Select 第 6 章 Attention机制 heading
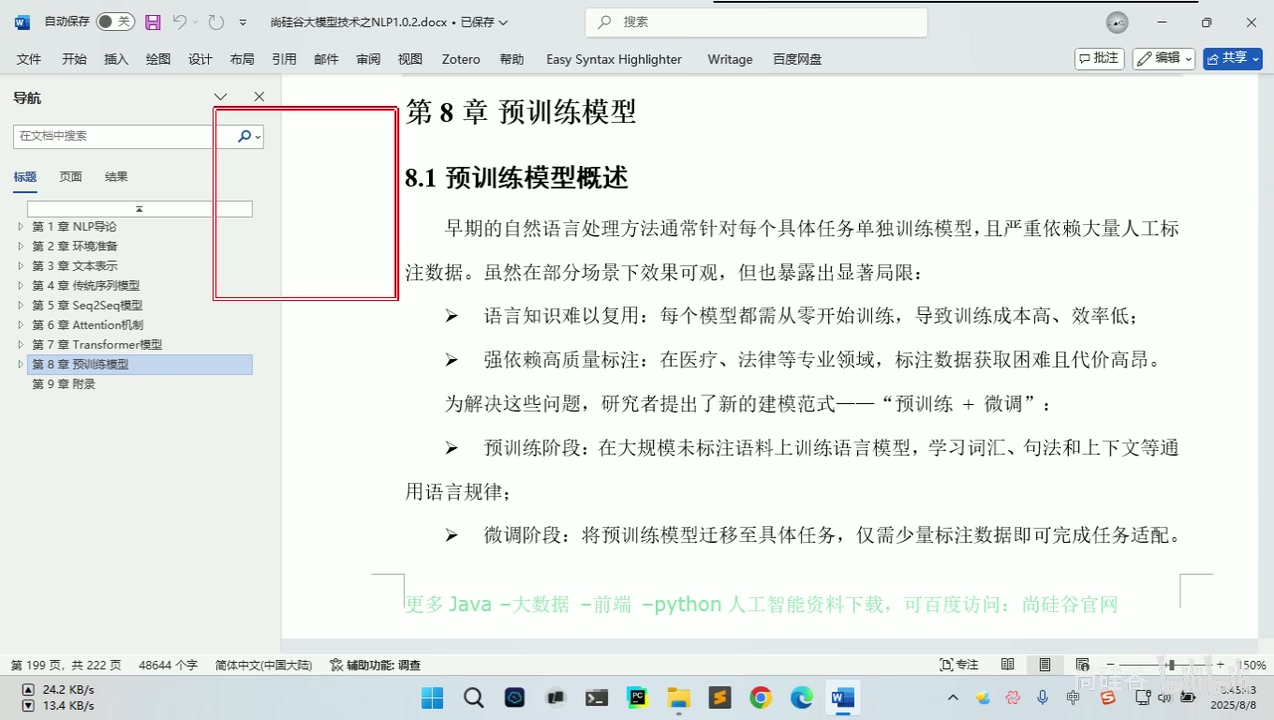The width and height of the screenshot is (1274, 720). click(87, 325)
